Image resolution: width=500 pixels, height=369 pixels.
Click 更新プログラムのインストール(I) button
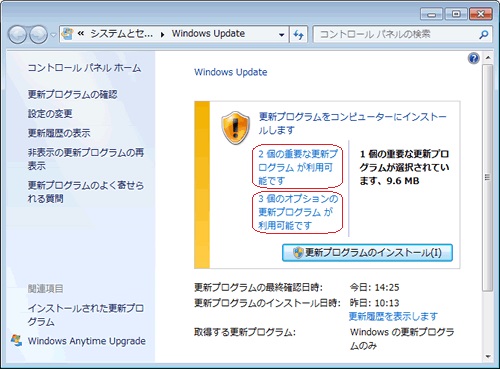pos(367,252)
